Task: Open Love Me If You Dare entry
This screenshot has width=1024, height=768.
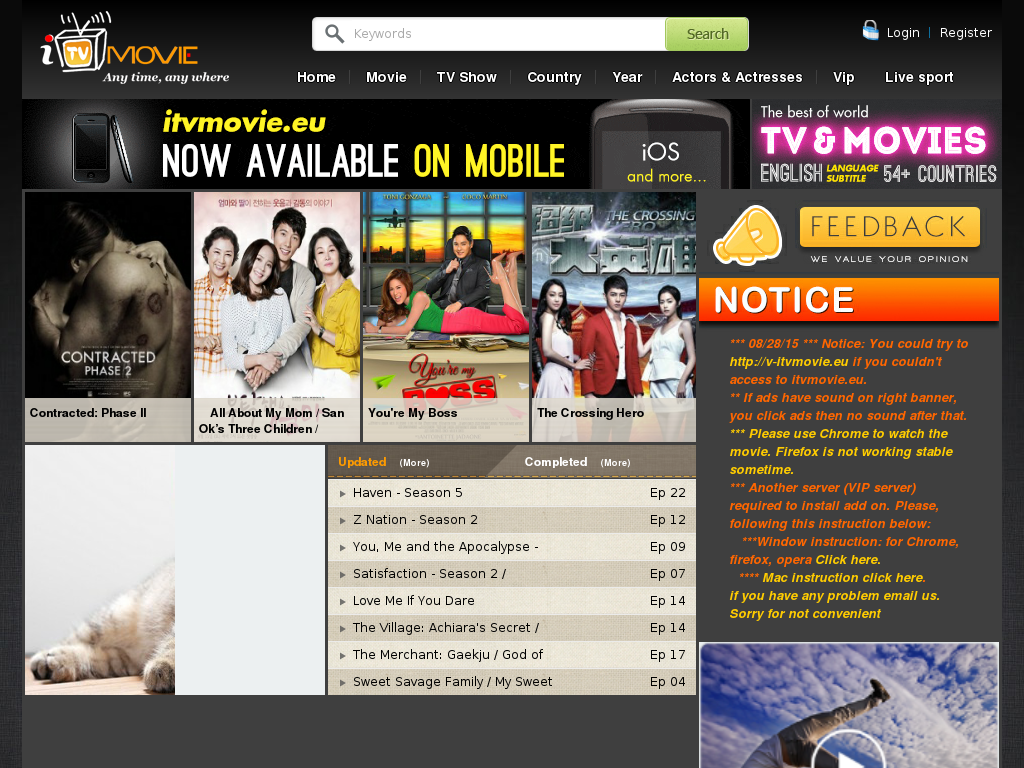Action: point(413,601)
